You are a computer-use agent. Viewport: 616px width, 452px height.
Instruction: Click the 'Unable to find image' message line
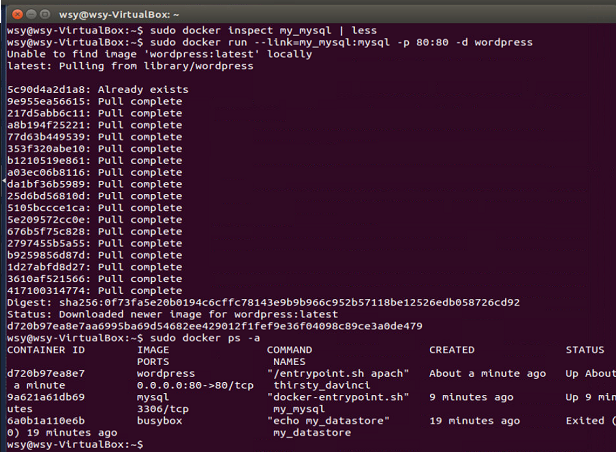[x=160, y=54]
